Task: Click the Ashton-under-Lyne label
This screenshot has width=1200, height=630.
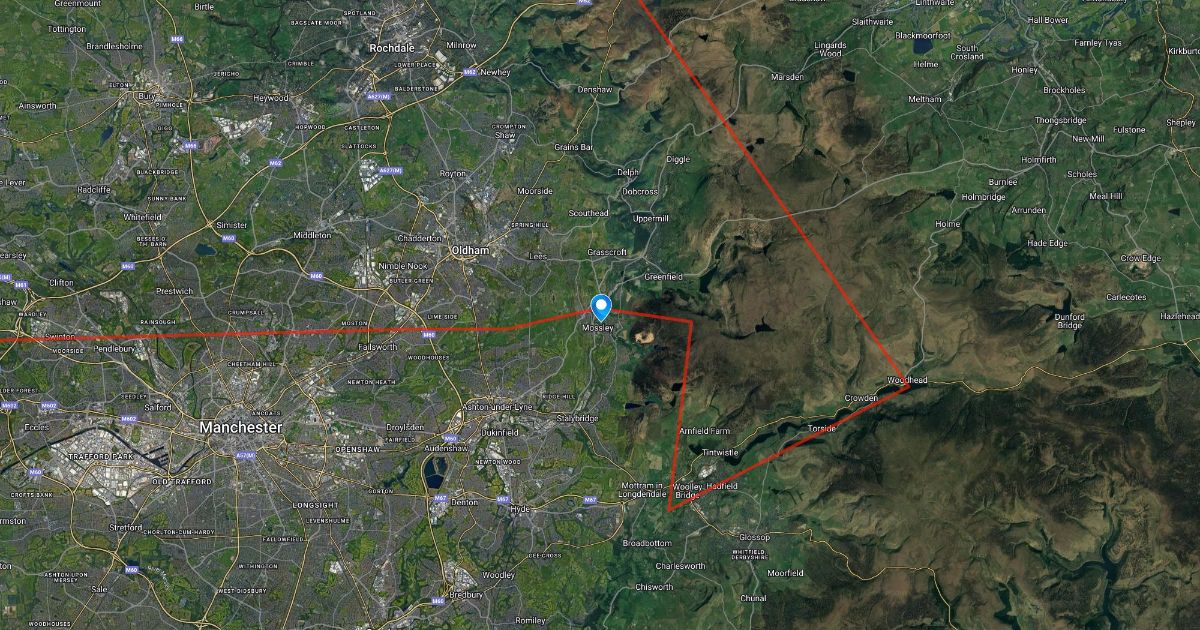Action: coord(497,407)
